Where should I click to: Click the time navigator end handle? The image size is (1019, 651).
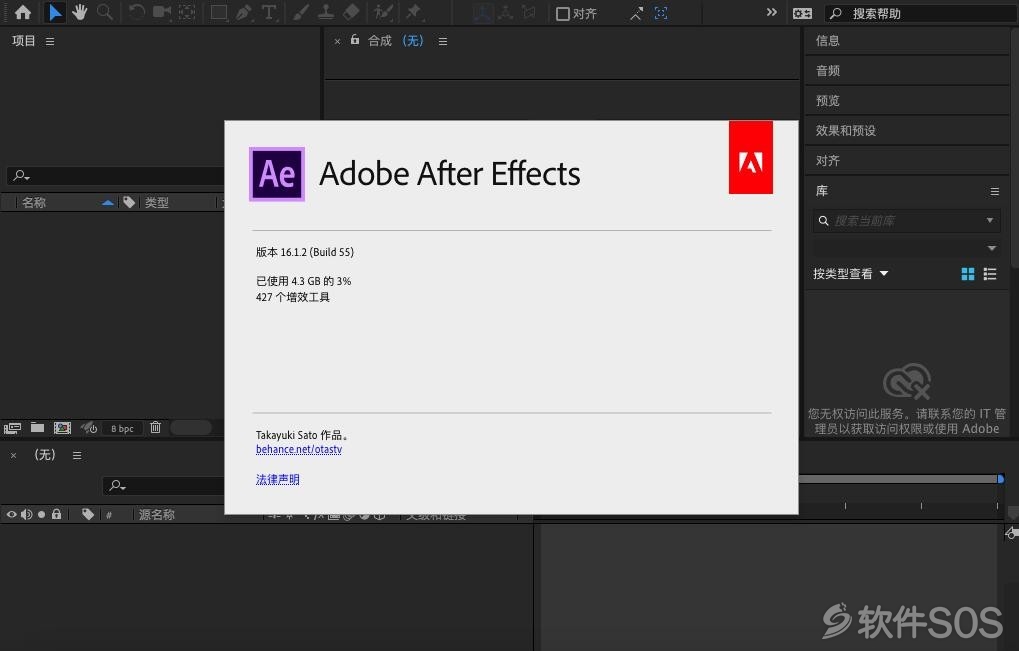(x=1001, y=479)
